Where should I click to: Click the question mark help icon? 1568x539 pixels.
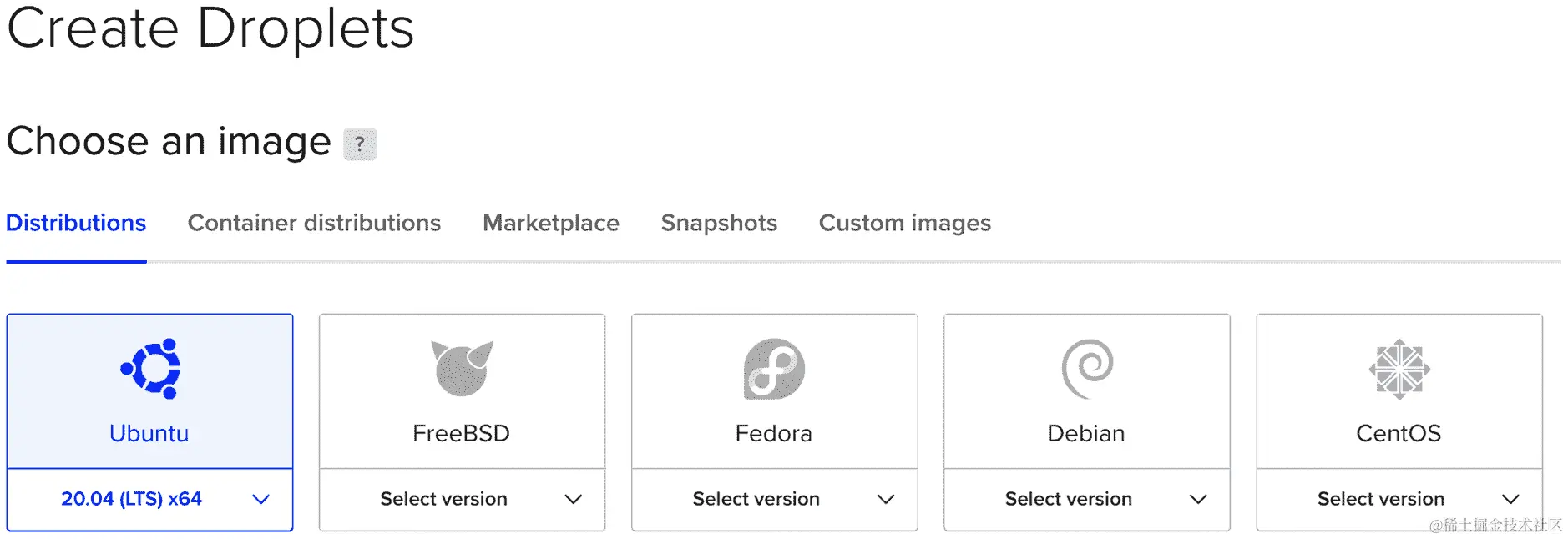coord(360,144)
